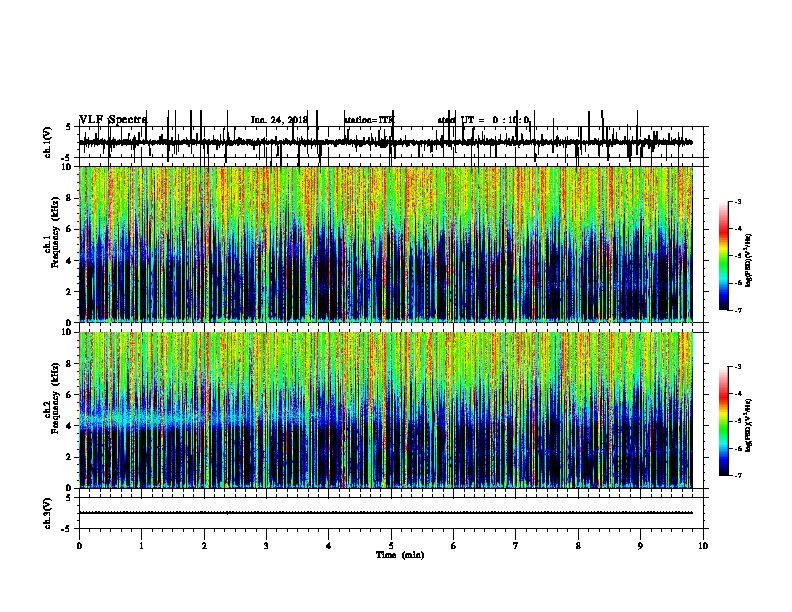Click the ch.2 frequency tick label 6

click(x=70, y=395)
